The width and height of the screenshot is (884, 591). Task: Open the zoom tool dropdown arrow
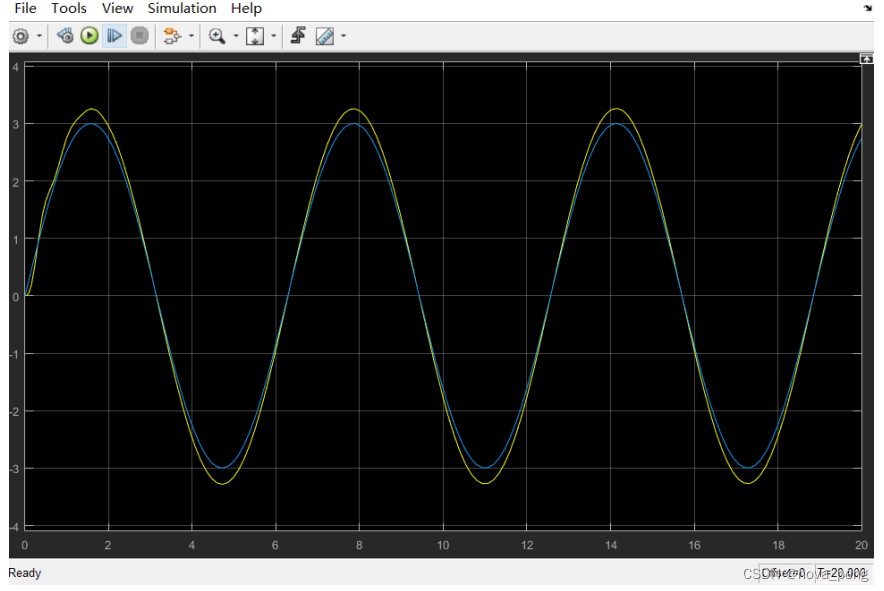[236, 37]
